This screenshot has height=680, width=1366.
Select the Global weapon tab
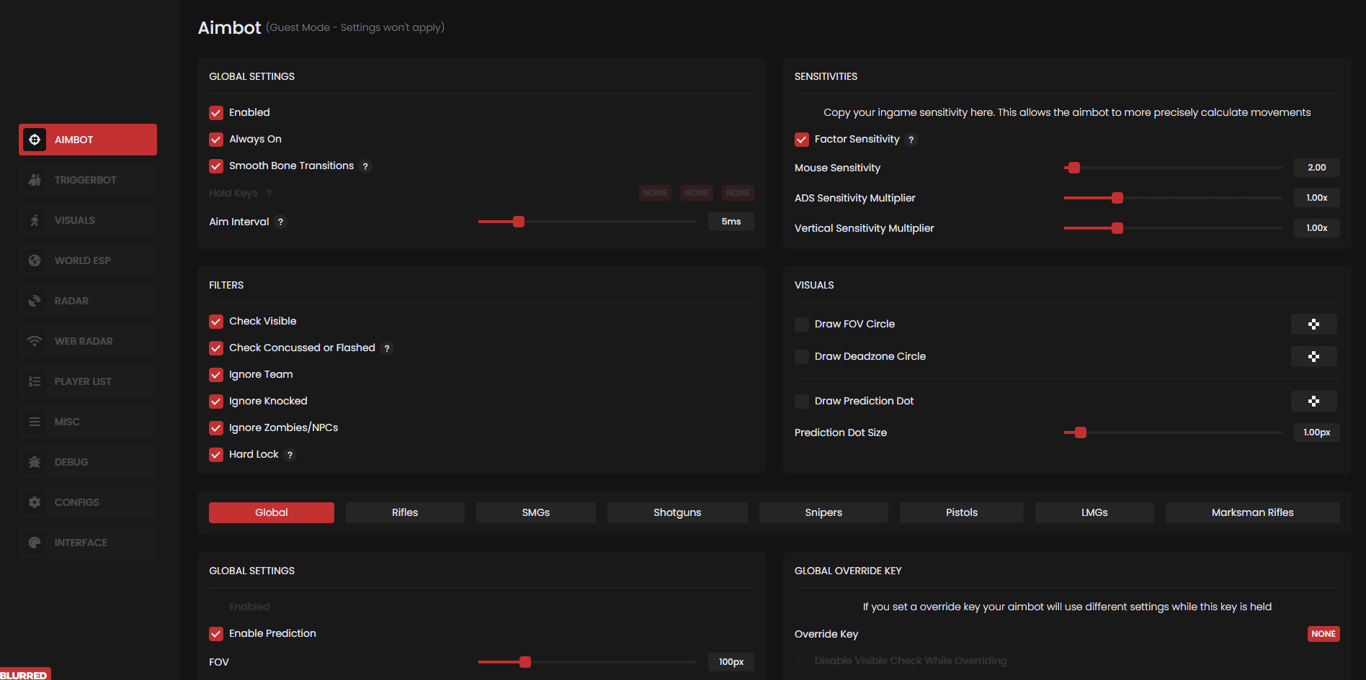pos(271,512)
